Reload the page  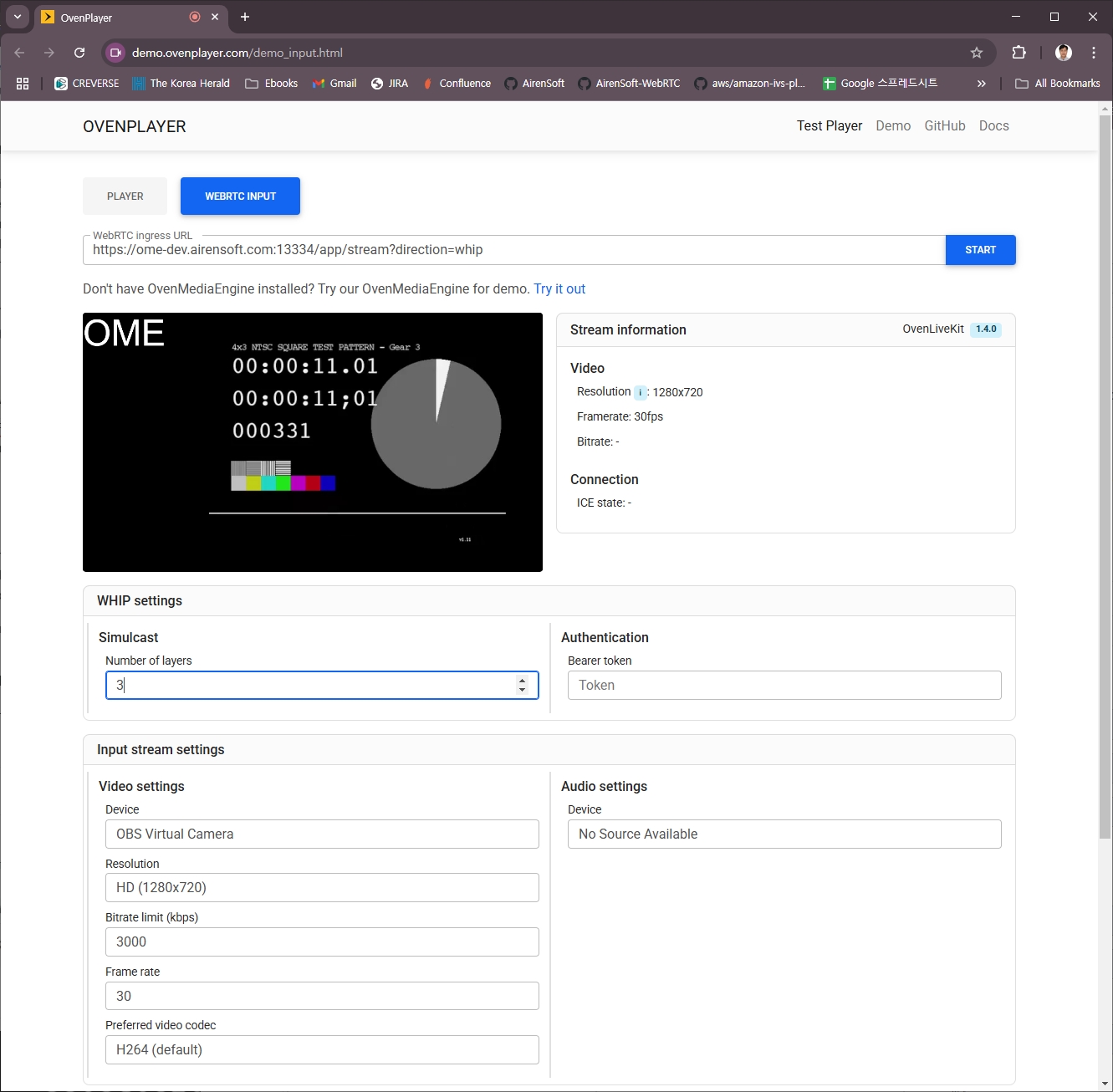tap(79, 53)
